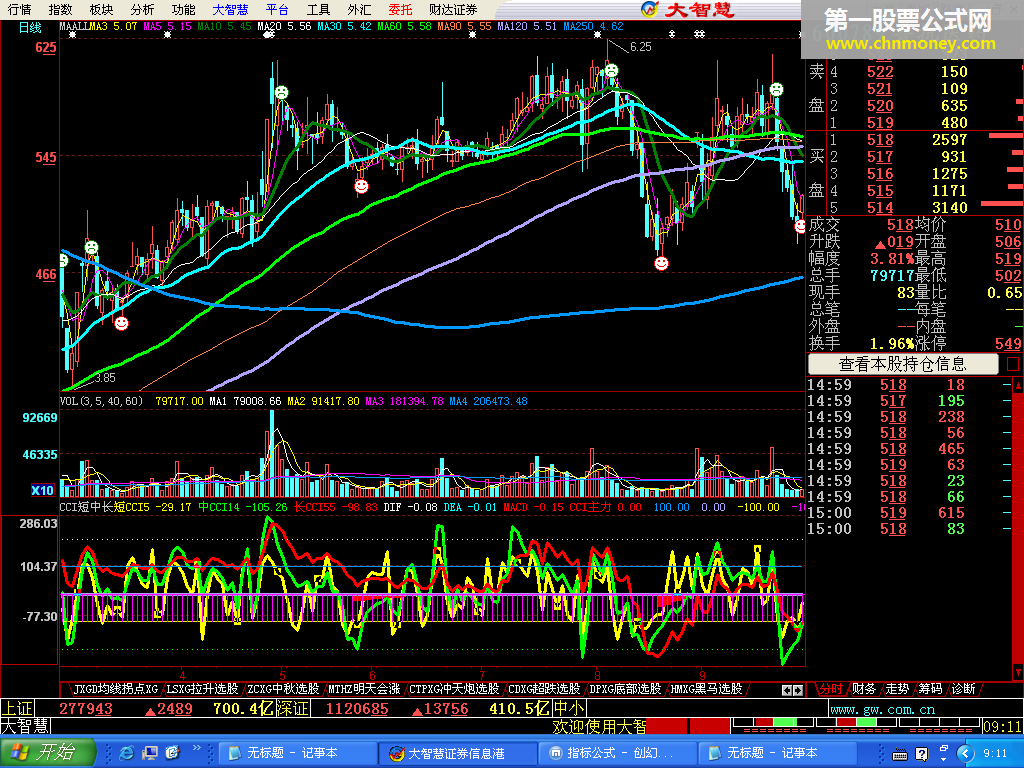
Task: Select the ZCXG中秋选股 indicator tab
Action: pos(283,689)
